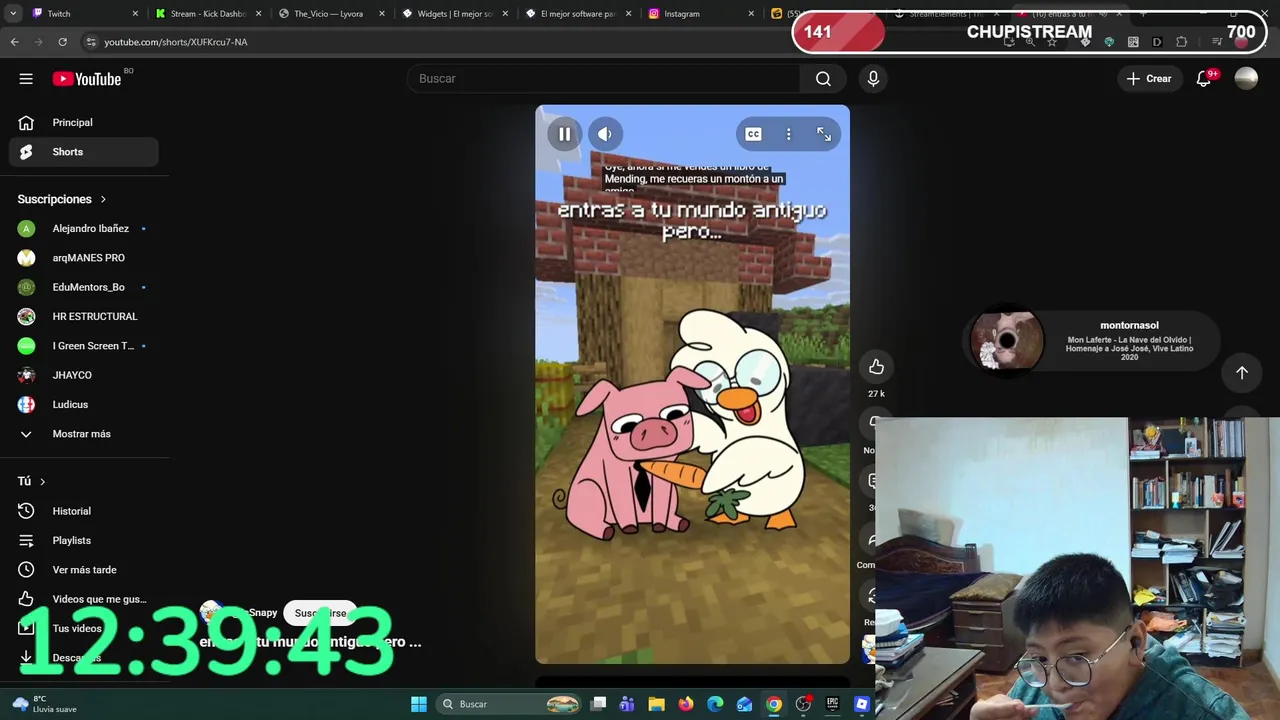Open HR ESTRUCTURAL subscription channel
This screenshot has width=1280, height=720.
pyautogui.click(x=84, y=316)
